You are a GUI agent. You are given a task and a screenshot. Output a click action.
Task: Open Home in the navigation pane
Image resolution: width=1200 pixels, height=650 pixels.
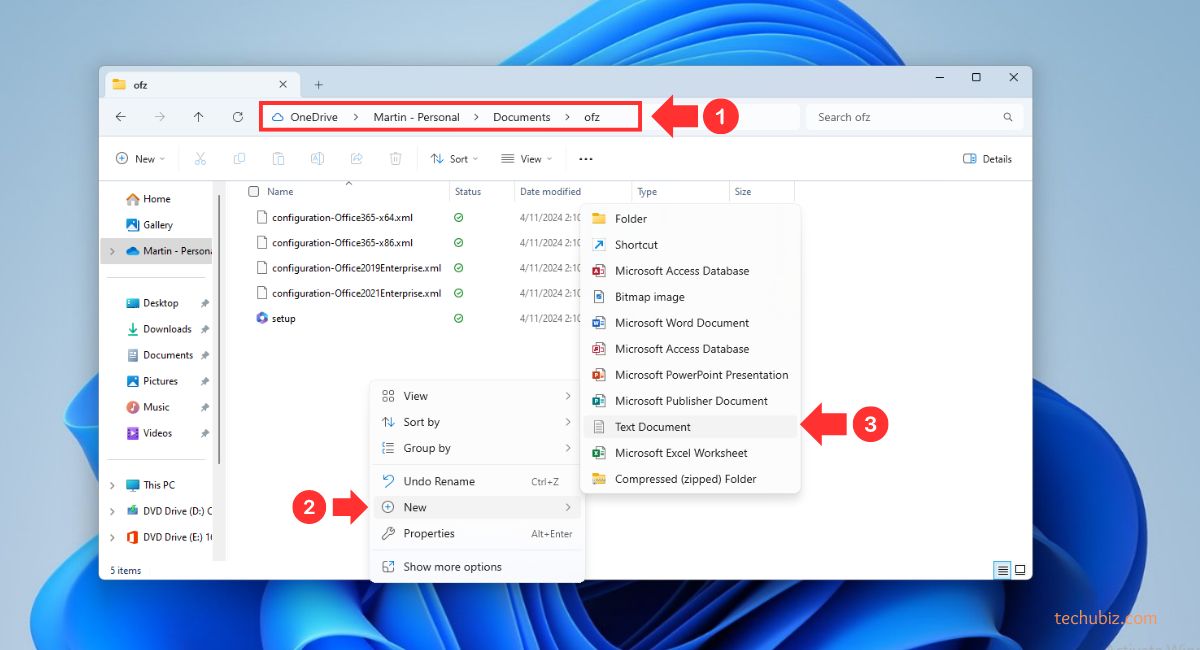tap(148, 199)
